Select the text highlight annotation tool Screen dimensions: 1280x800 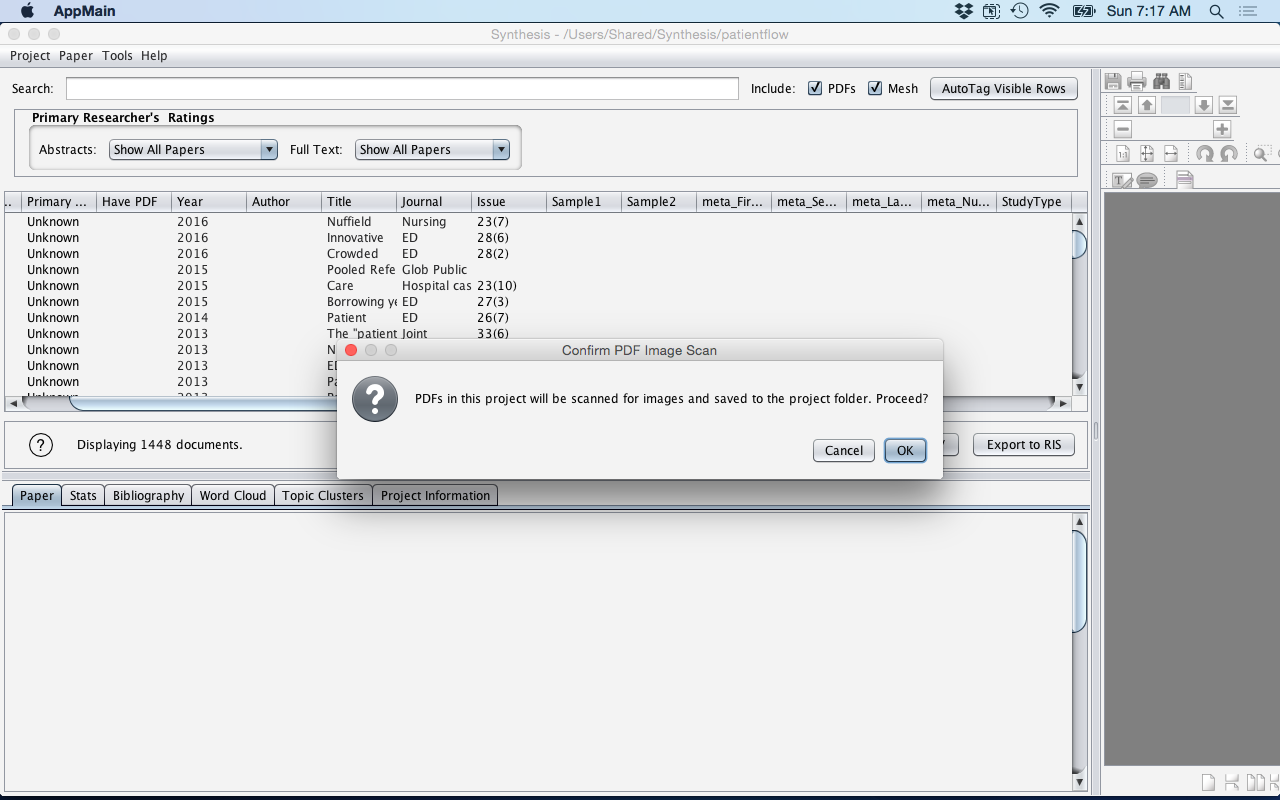click(x=1123, y=180)
